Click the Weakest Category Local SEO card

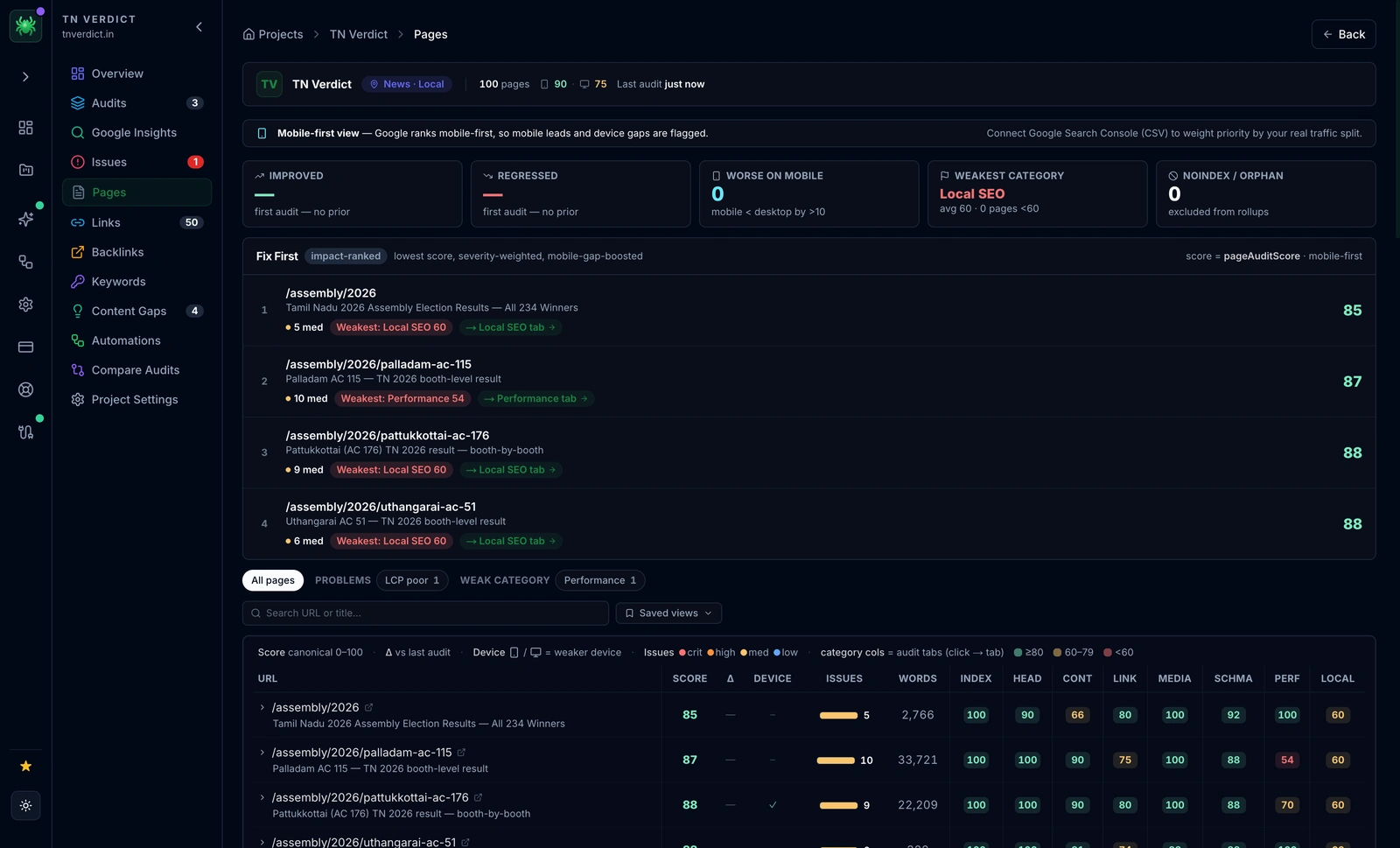tap(1037, 194)
